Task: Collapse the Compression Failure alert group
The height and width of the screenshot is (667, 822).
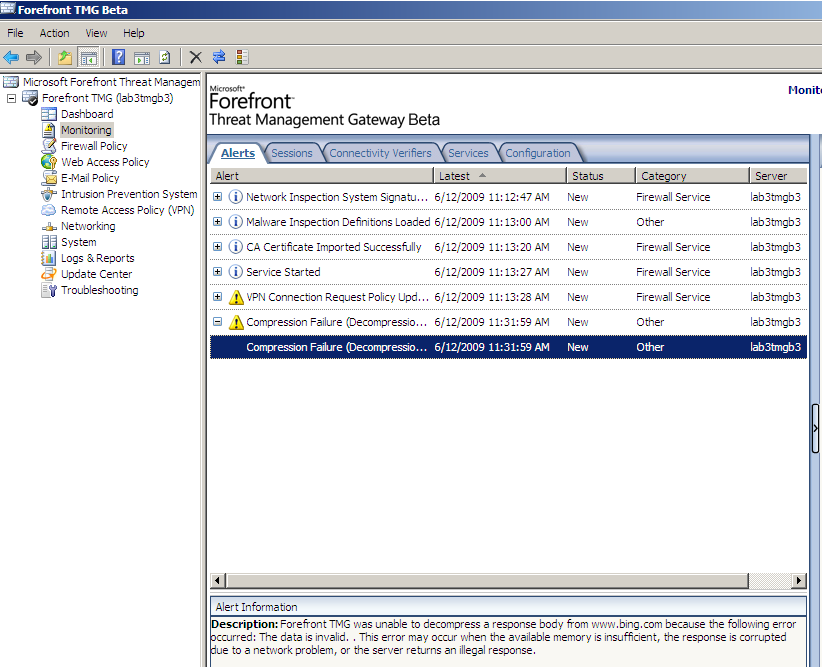Action: pos(218,322)
